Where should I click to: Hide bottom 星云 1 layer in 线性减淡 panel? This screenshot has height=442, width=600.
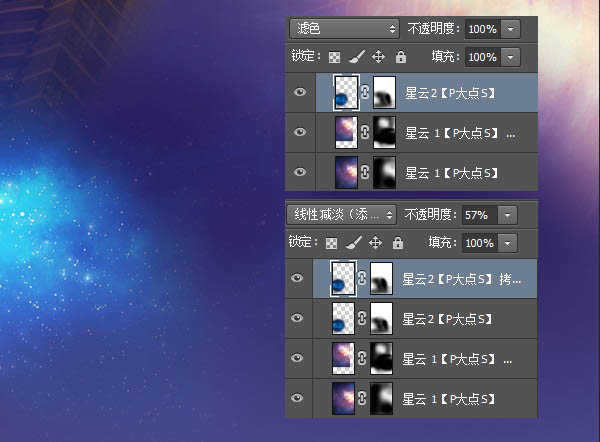(297, 398)
